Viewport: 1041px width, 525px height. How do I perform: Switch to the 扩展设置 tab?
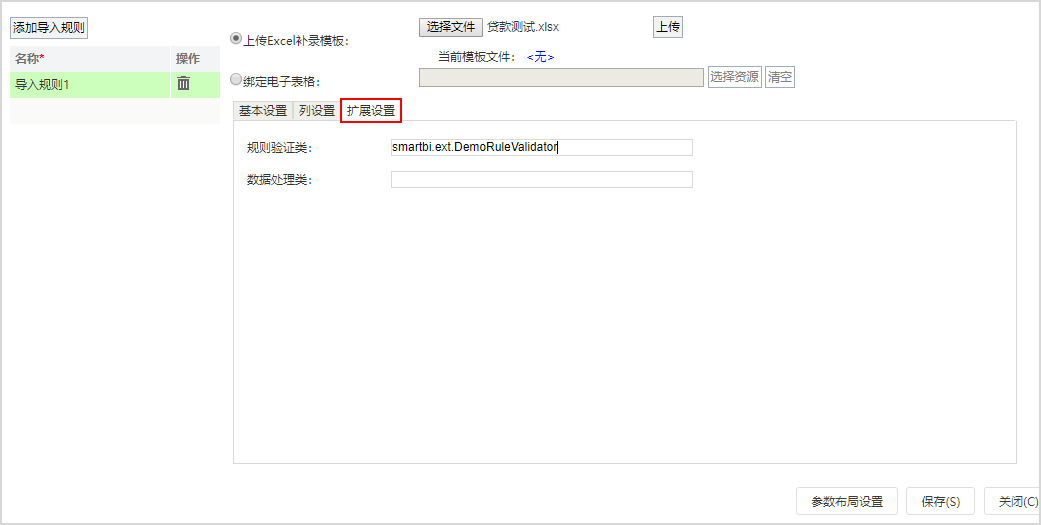click(371, 111)
